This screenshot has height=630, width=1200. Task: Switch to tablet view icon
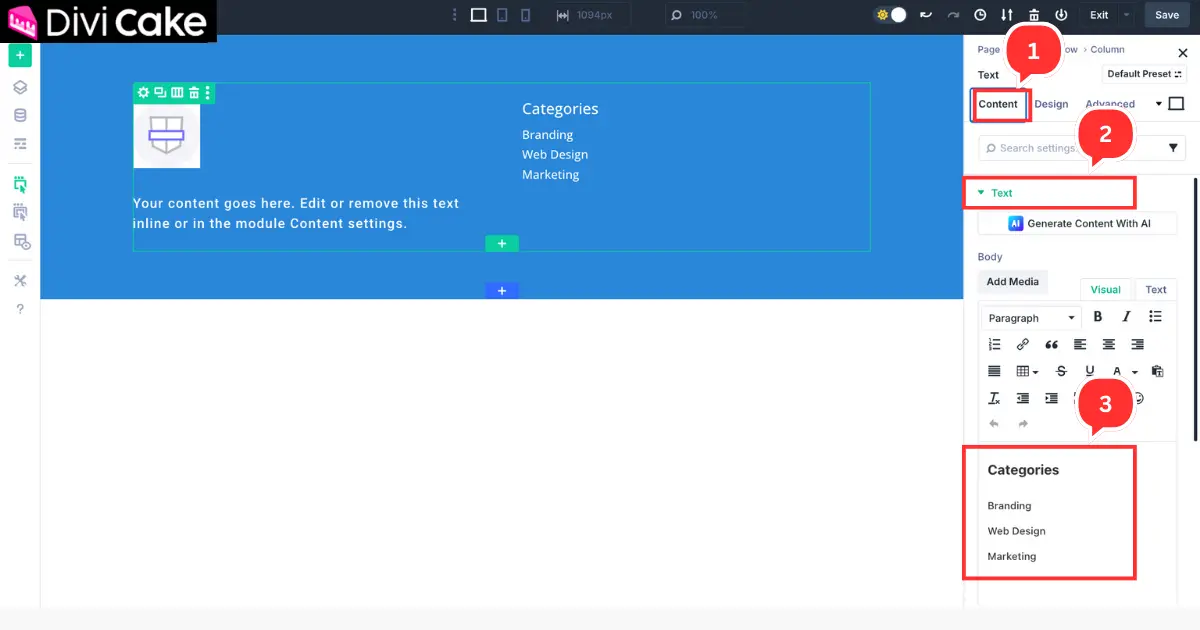(x=502, y=15)
